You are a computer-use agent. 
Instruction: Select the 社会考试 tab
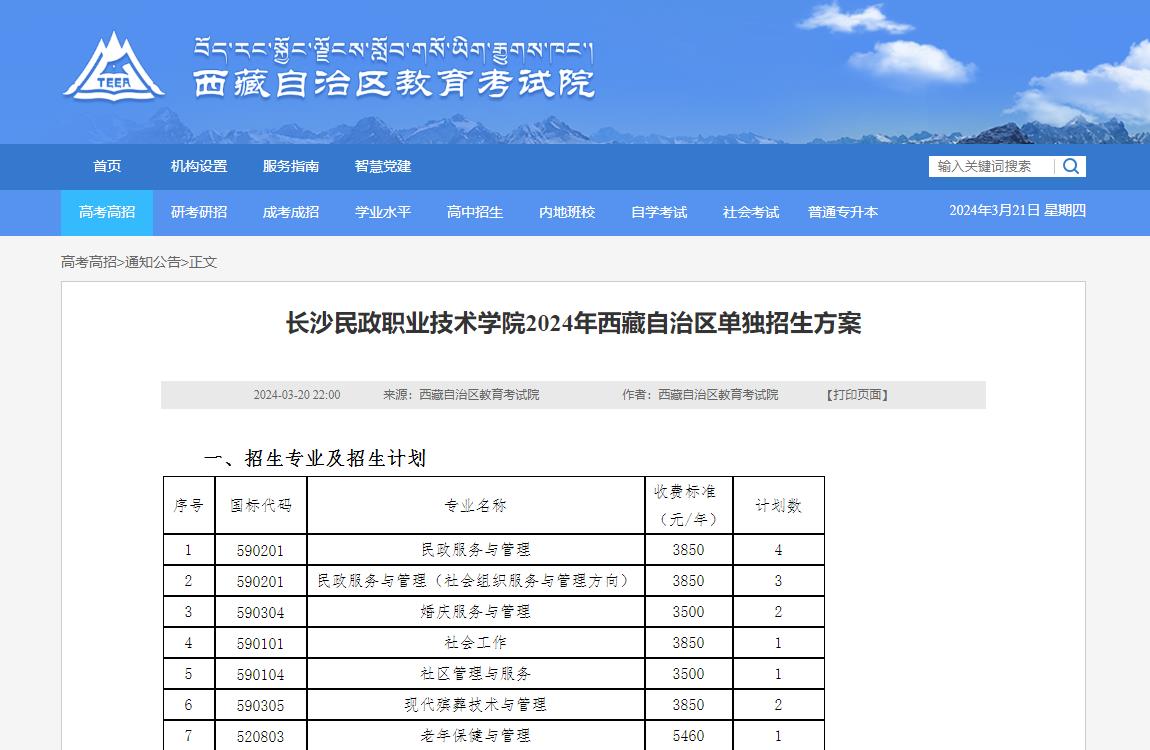point(751,213)
